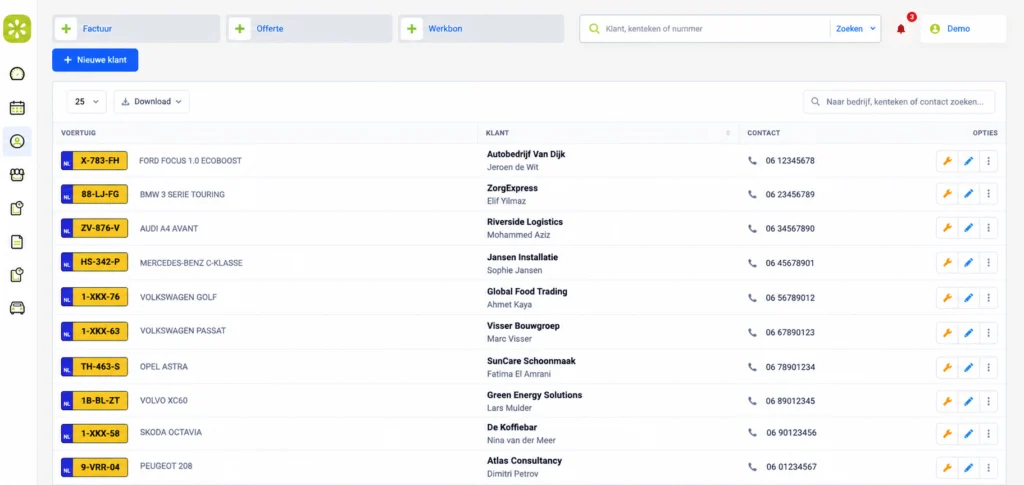Screen dimensions: 1024x485
Task: Click license plate 1B-BL-ZT
Action: [x=94, y=400]
